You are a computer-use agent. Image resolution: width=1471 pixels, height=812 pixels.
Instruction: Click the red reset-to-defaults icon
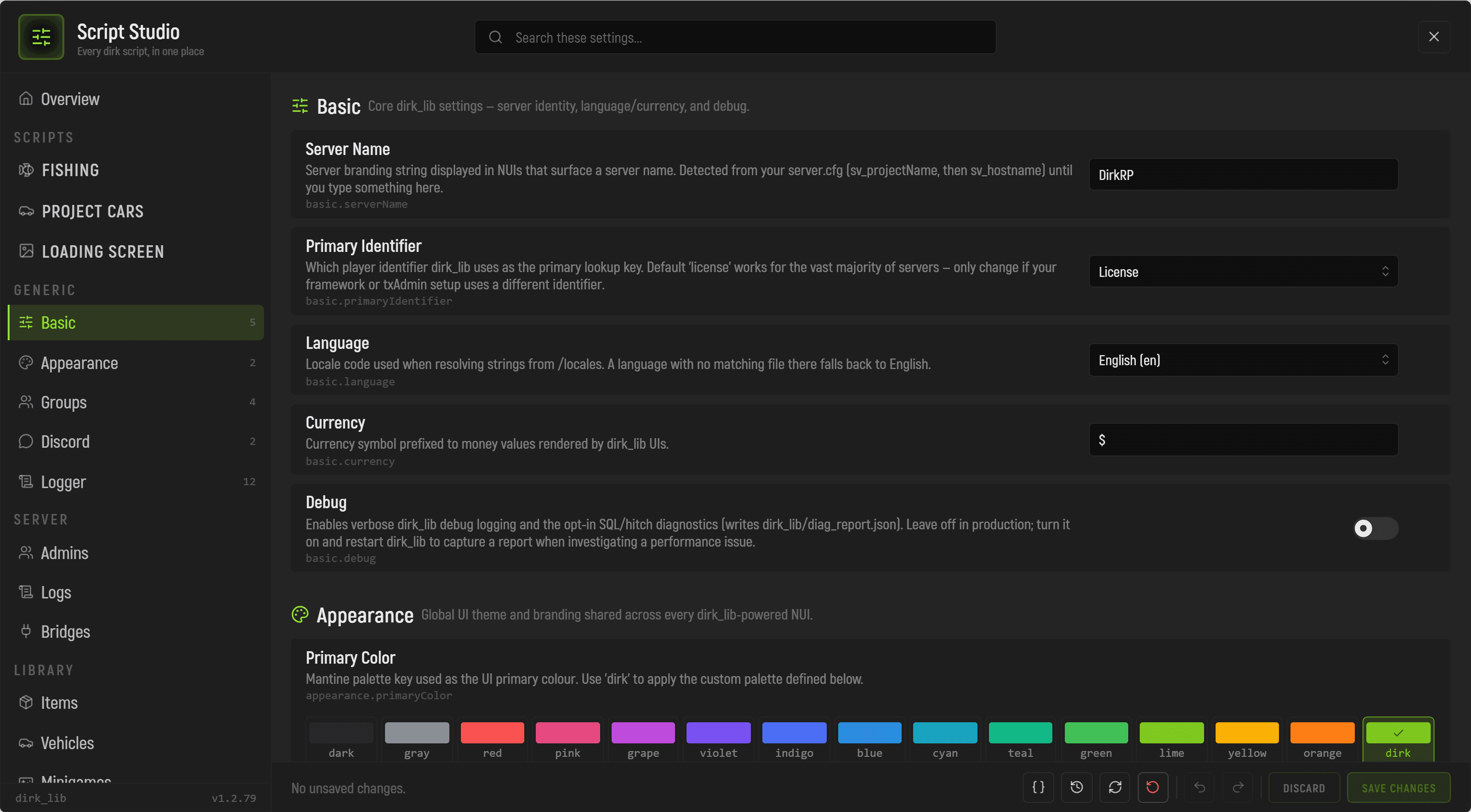tap(1153, 788)
